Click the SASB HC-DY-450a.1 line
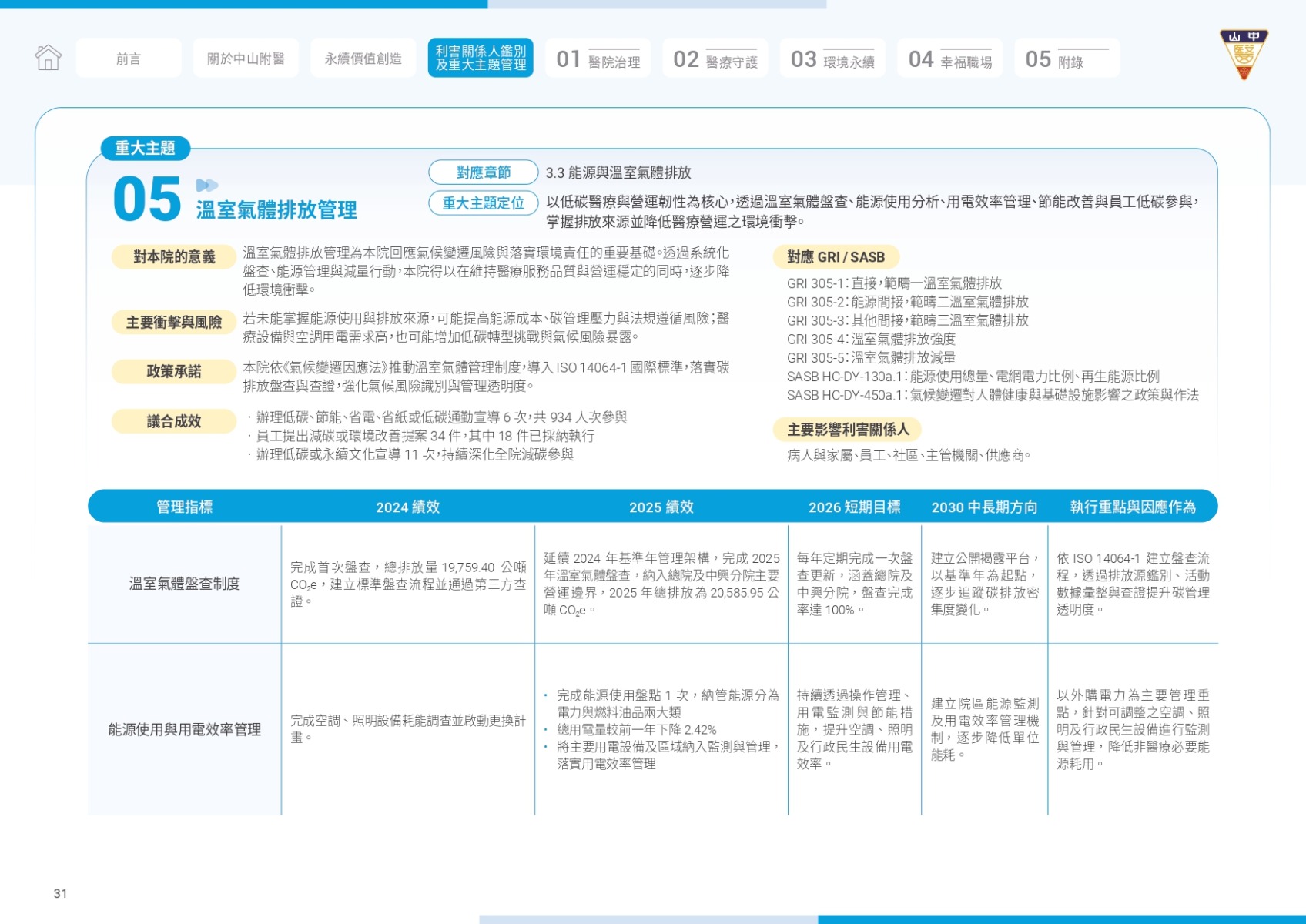The image size is (1306, 924). coord(993,395)
